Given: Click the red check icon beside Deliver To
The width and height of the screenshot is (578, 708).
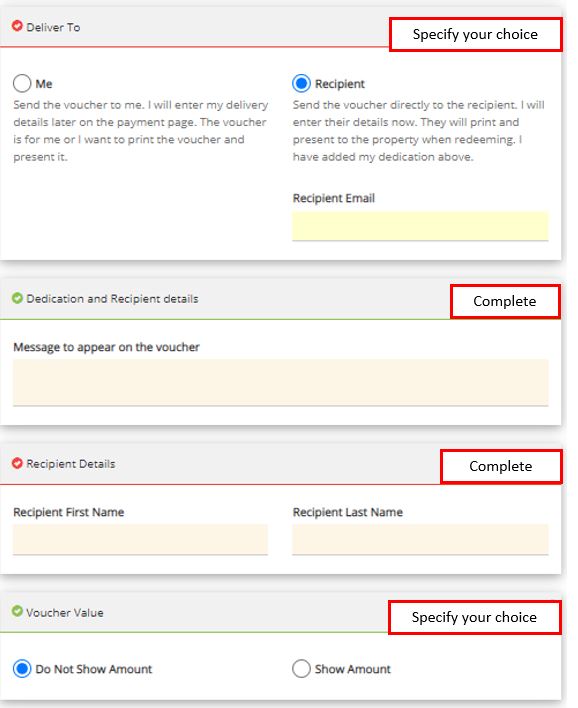Looking at the screenshot, I should point(17,26).
